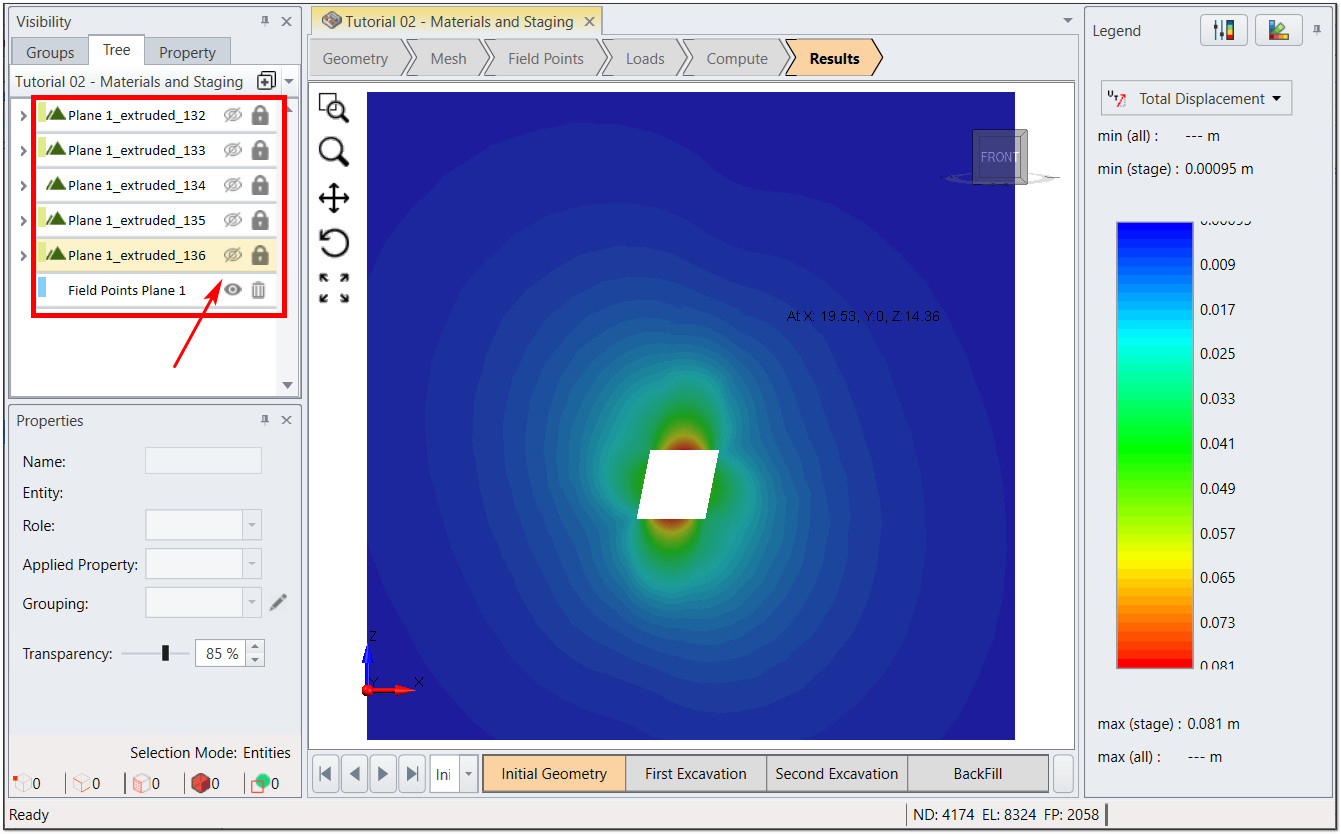Hide Field Points Plane 1 via eye icon
Viewport: 1341px width, 834px height.
click(x=233, y=290)
